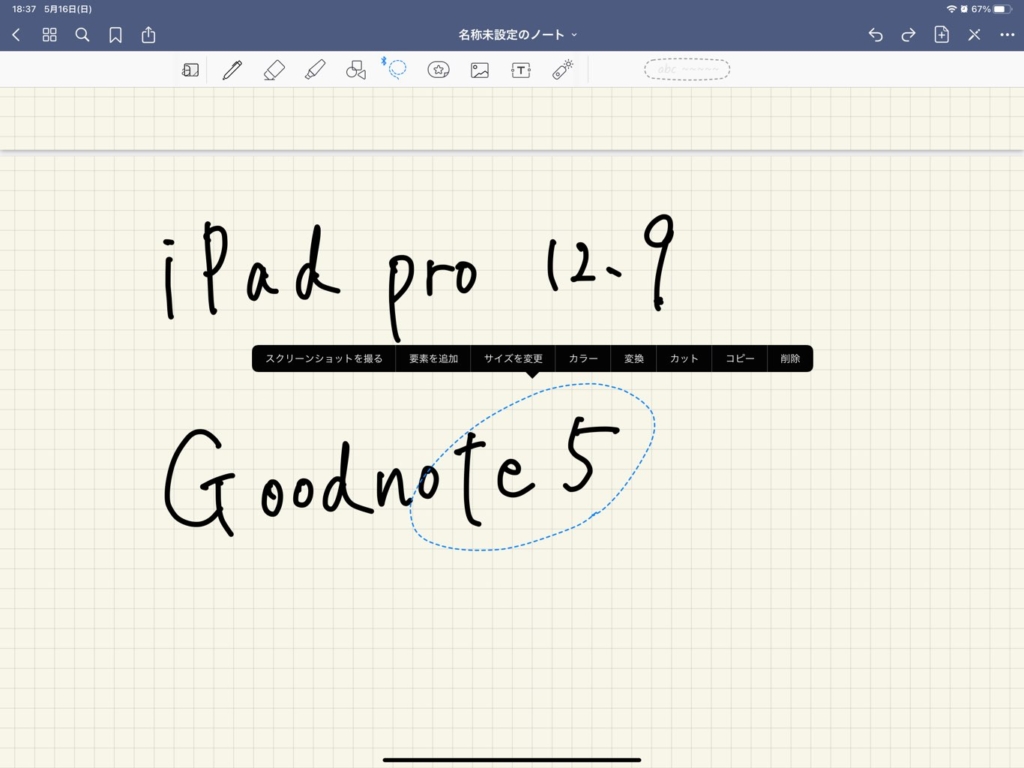
Task: Tap the dashed abc lasso options field
Action: click(x=687, y=69)
